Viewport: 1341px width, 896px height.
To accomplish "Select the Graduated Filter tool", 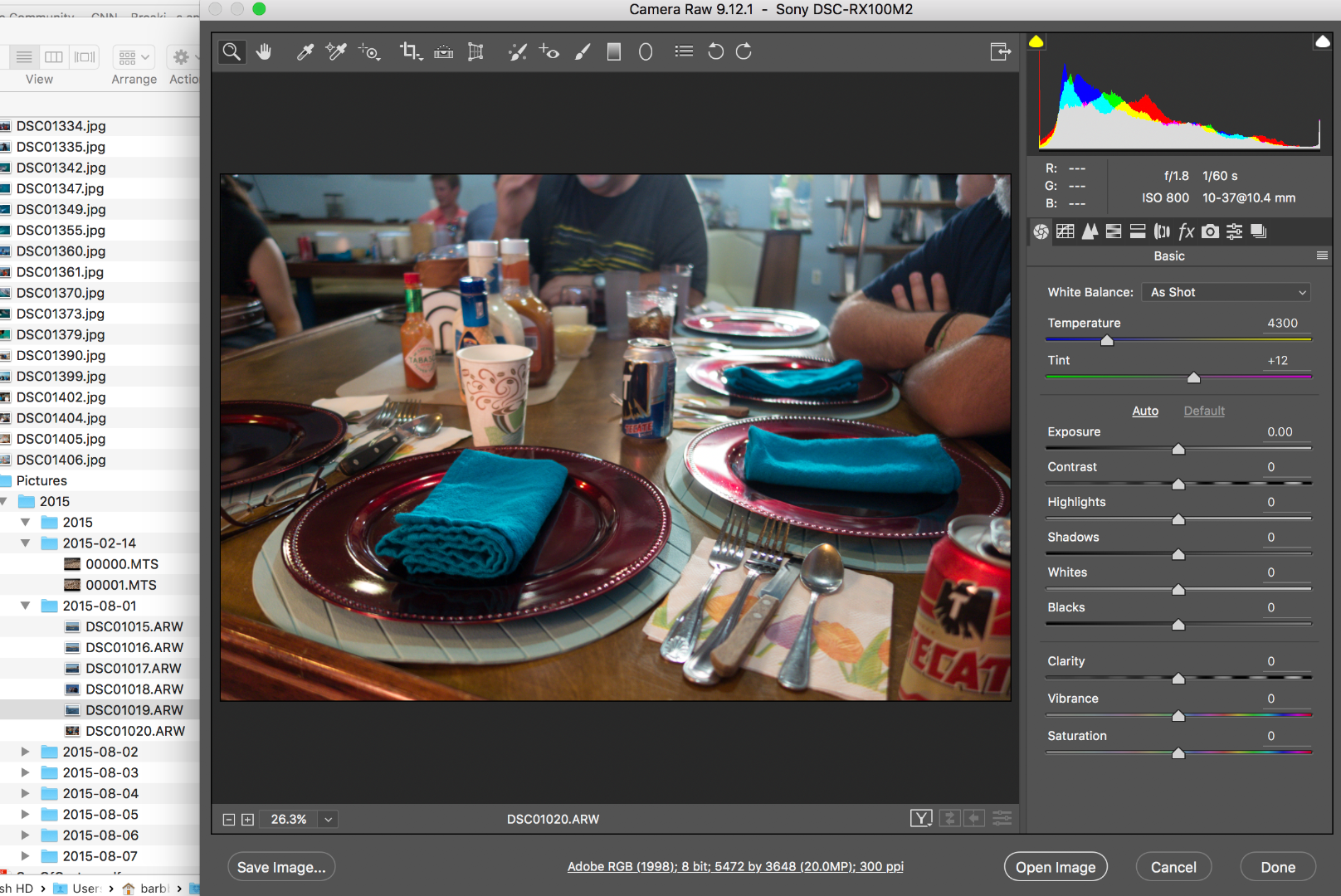I will [x=614, y=51].
